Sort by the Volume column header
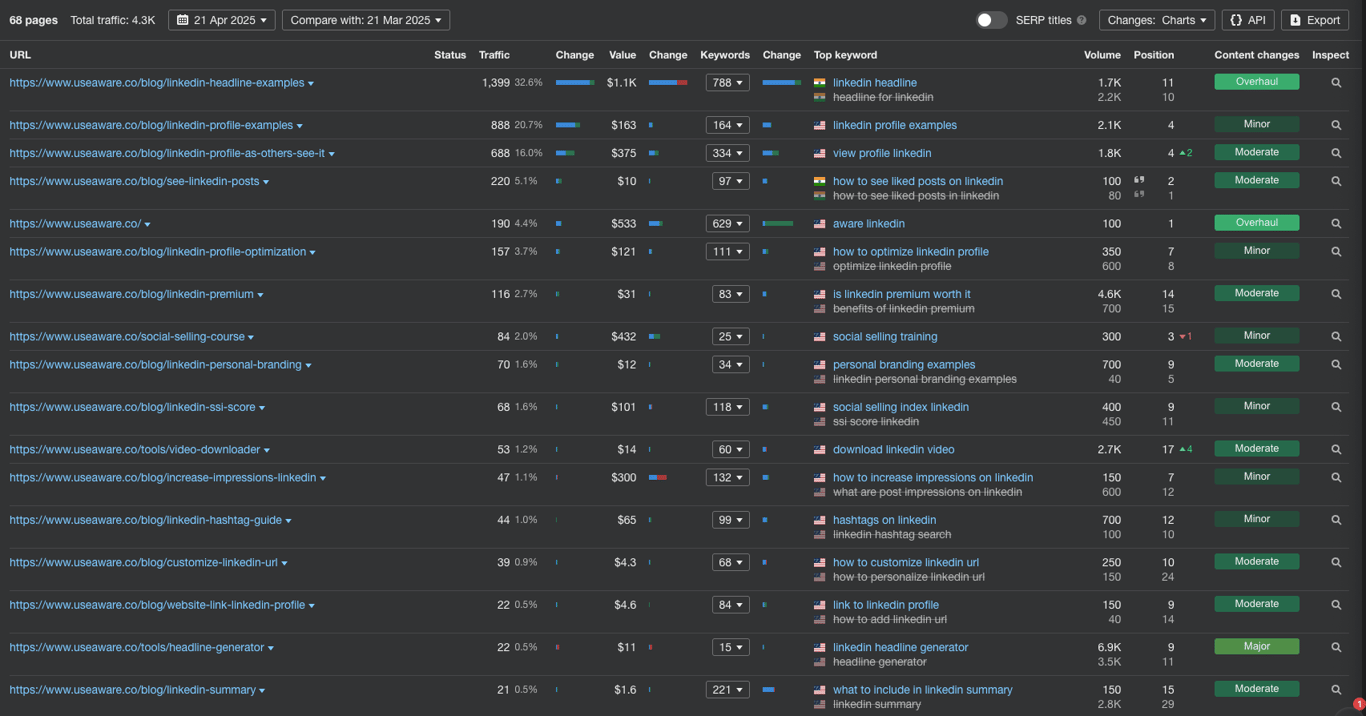Image resolution: width=1366 pixels, height=716 pixels. coord(1102,55)
